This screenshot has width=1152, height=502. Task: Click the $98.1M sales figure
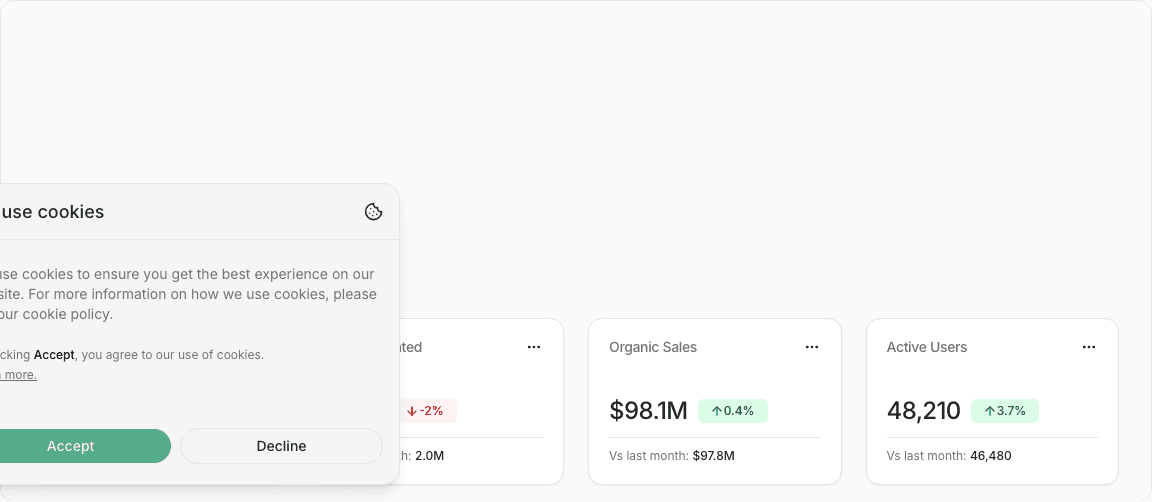648,411
